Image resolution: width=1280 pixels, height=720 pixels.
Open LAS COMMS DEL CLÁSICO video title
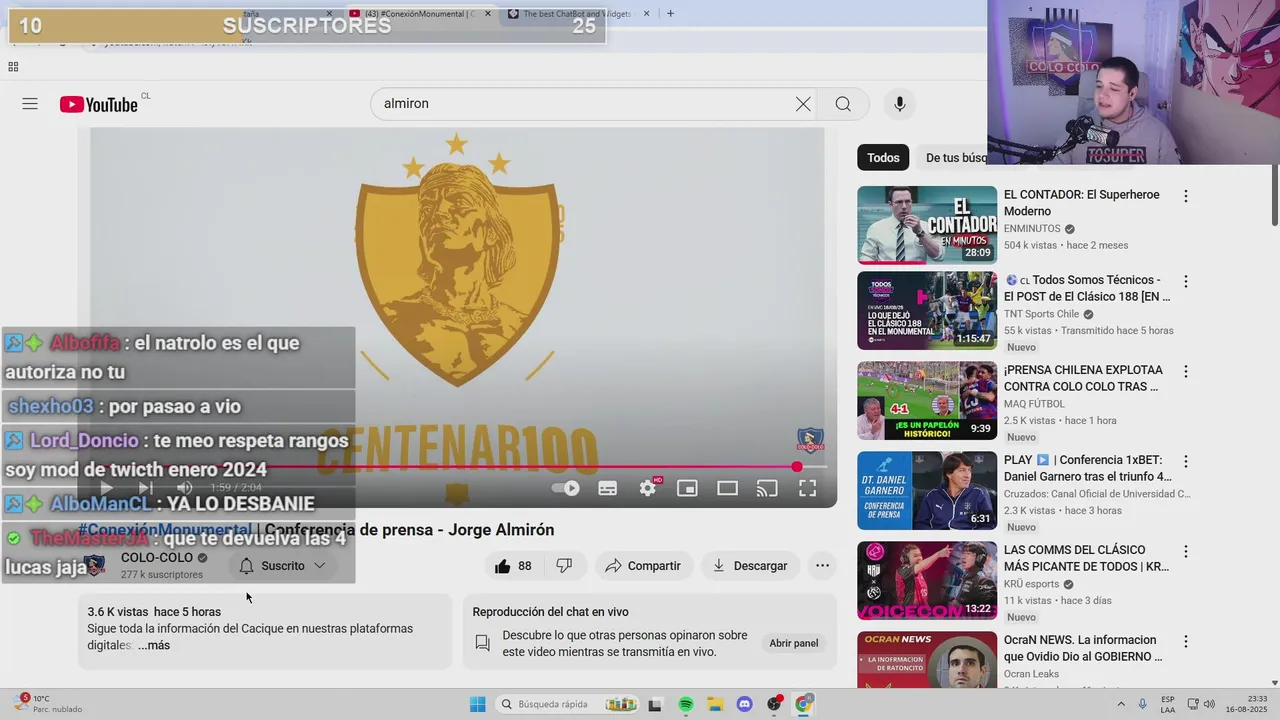pos(1086,558)
